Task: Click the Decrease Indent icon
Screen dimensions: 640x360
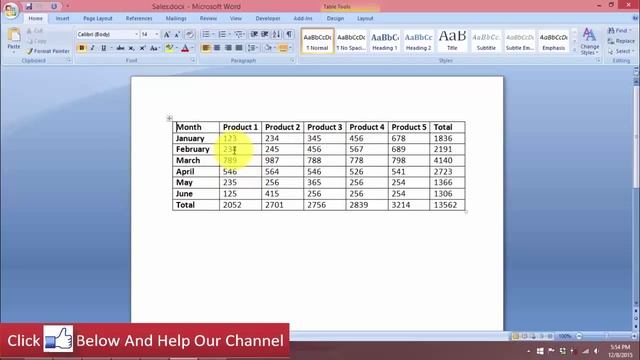Action: click(254, 34)
